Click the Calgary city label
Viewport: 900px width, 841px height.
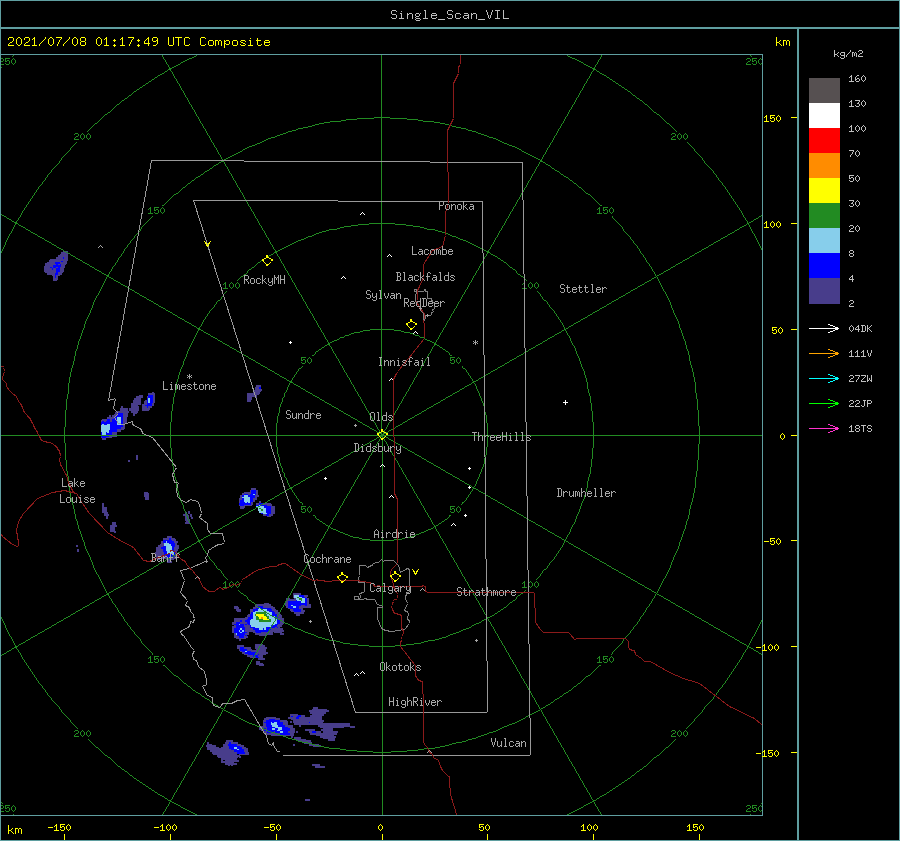pyautogui.click(x=390, y=588)
